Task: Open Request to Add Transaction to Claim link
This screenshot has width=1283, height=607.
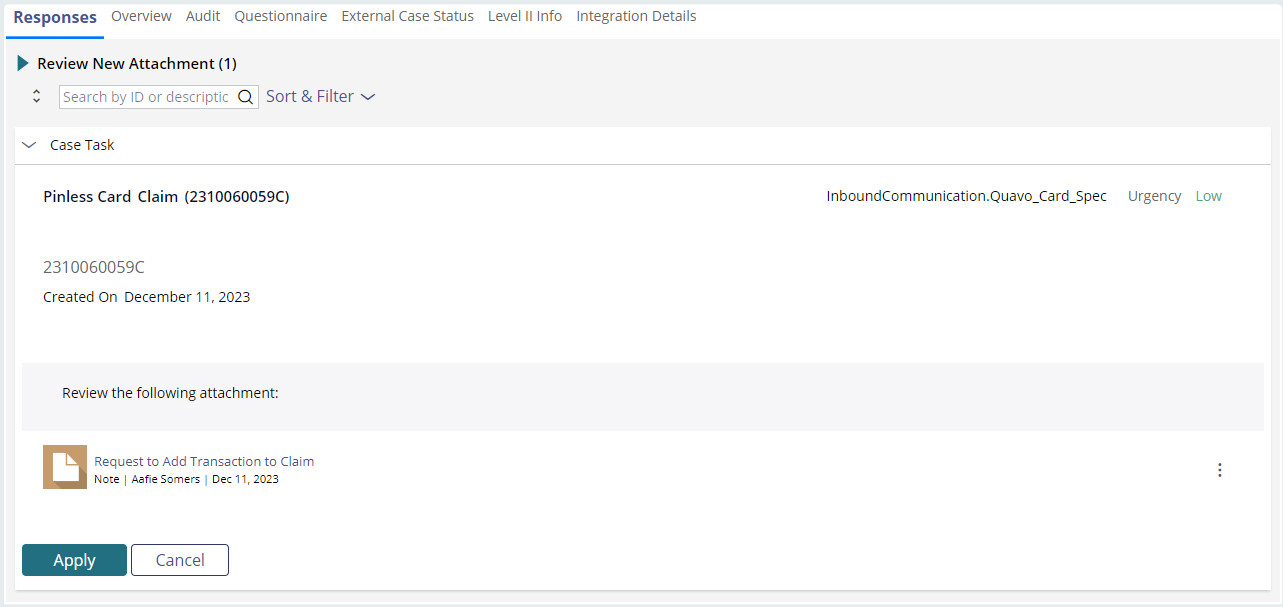Action: 204,461
